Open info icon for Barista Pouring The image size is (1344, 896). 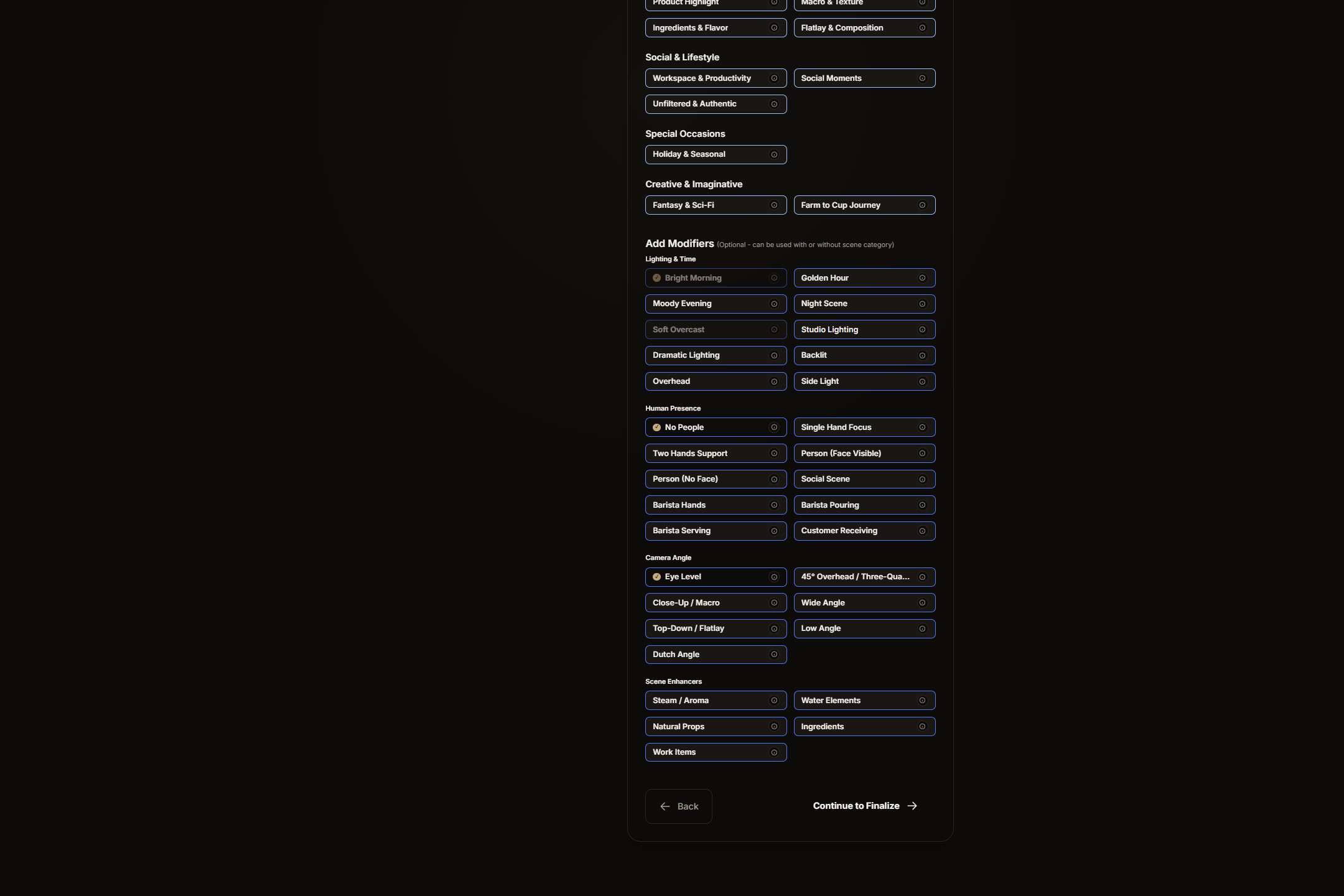point(922,505)
